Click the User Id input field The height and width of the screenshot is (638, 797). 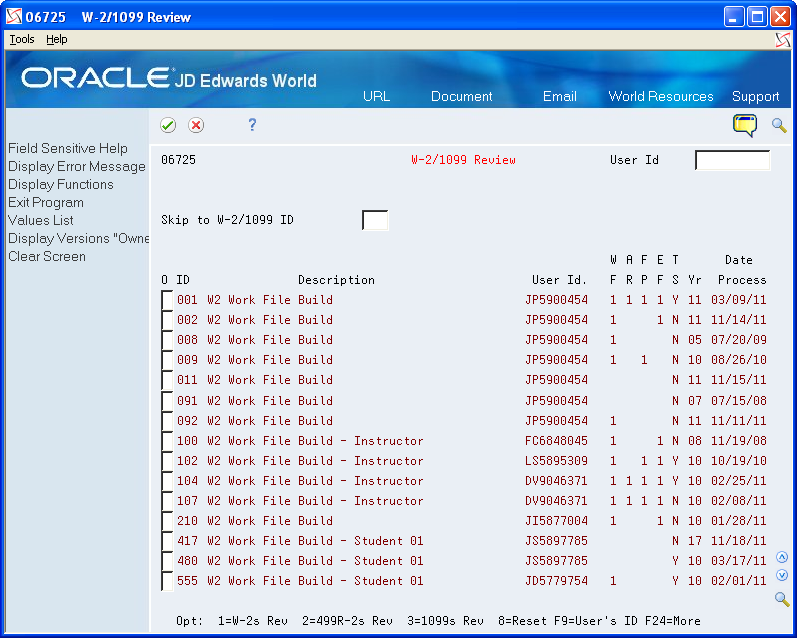732,160
